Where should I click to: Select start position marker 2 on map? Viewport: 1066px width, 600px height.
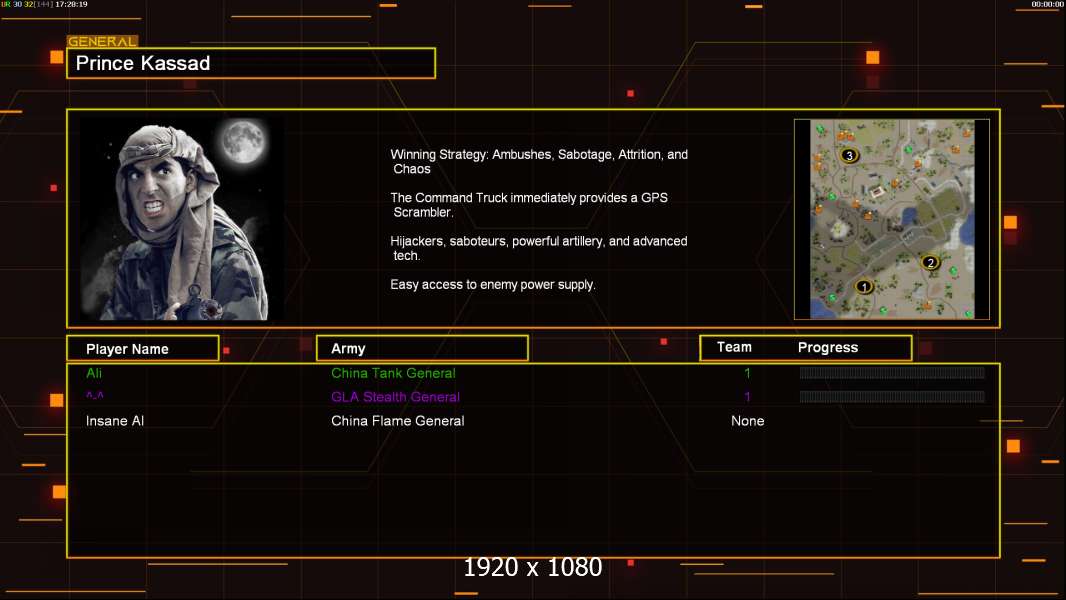pyautogui.click(x=930, y=262)
